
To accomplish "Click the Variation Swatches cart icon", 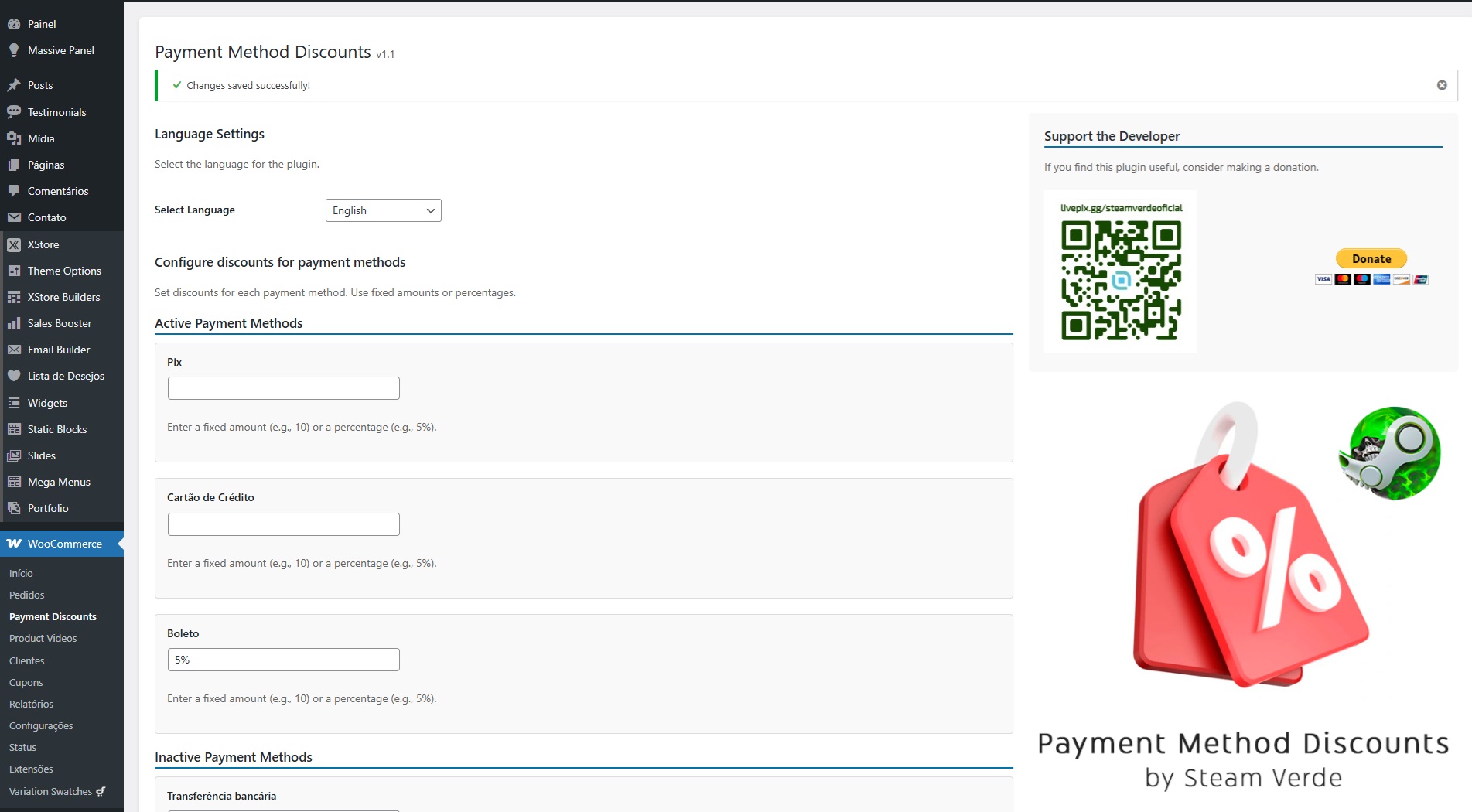I will 101,791.
